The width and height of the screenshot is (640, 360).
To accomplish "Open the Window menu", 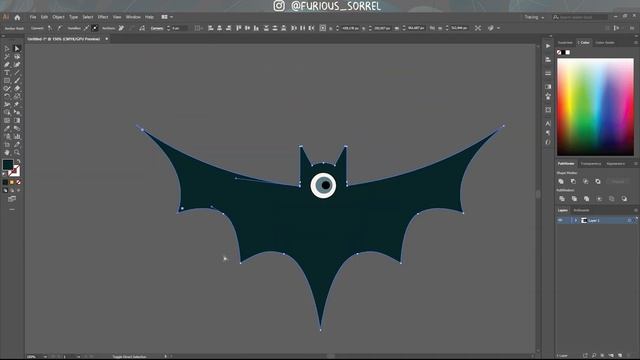I will 133,17.
